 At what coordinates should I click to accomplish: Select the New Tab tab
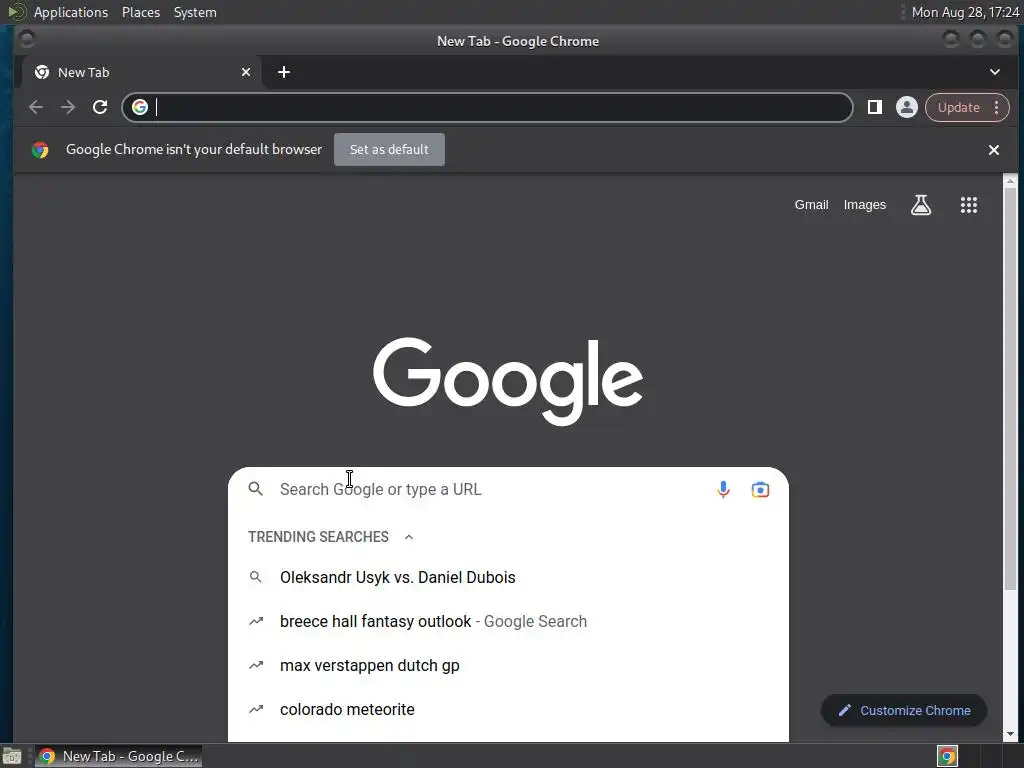tap(142, 72)
